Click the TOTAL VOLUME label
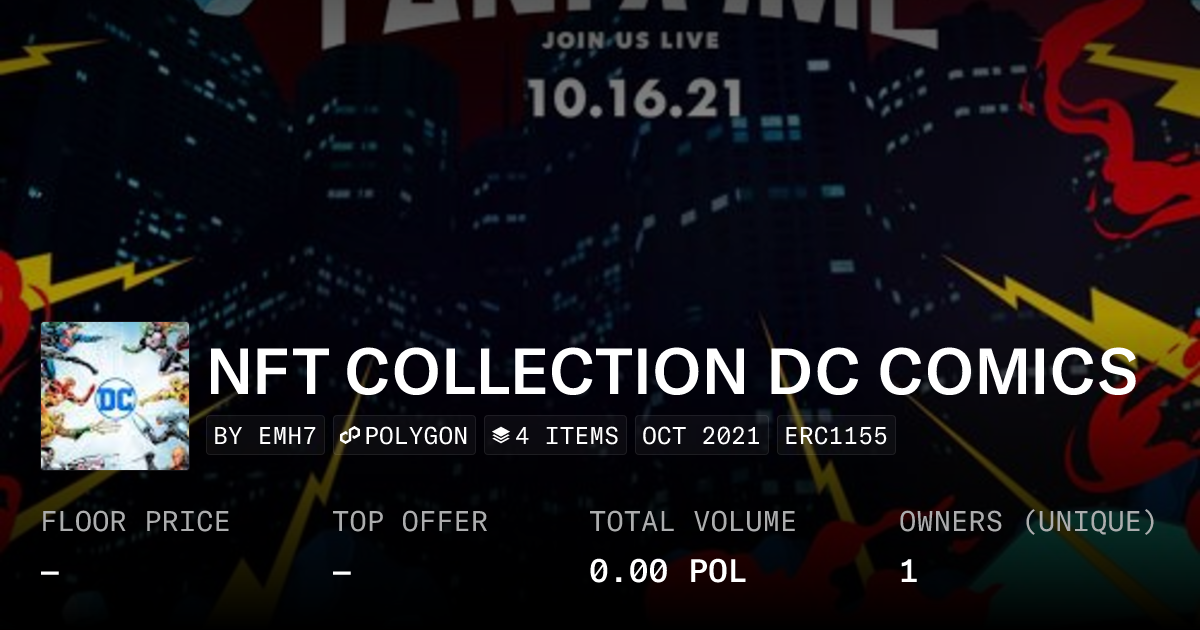The height and width of the screenshot is (630, 1200). tap(692, 522)
